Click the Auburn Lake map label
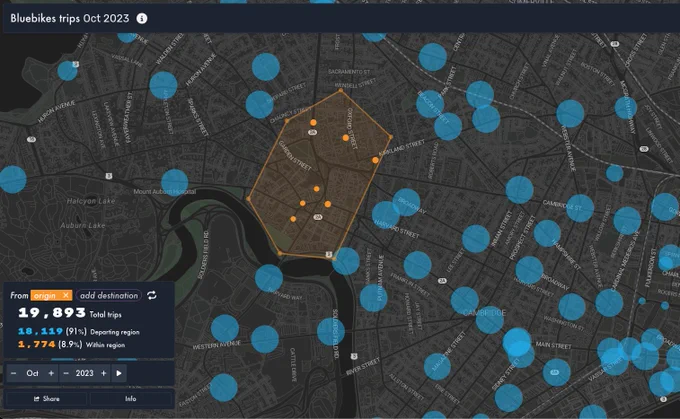 pyautogui.click(x=83, y=226)
